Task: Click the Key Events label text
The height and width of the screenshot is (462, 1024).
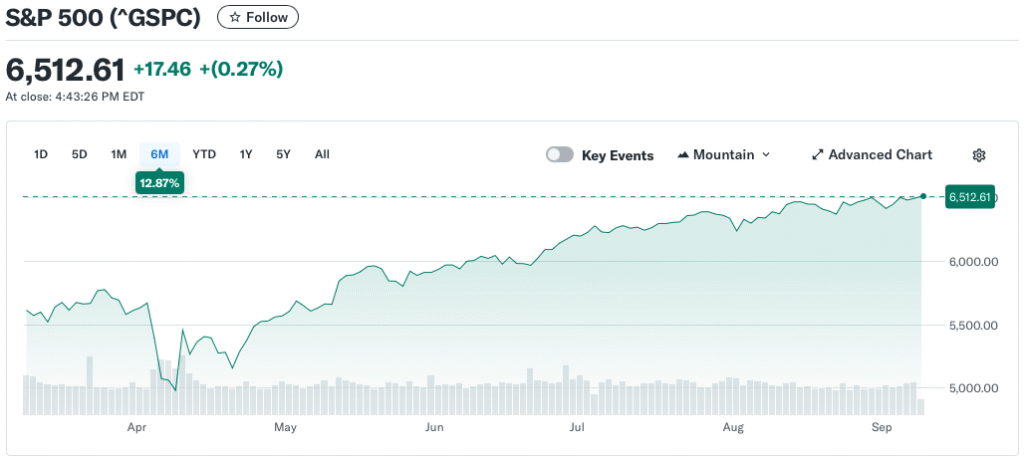Action: pos(617,155)
